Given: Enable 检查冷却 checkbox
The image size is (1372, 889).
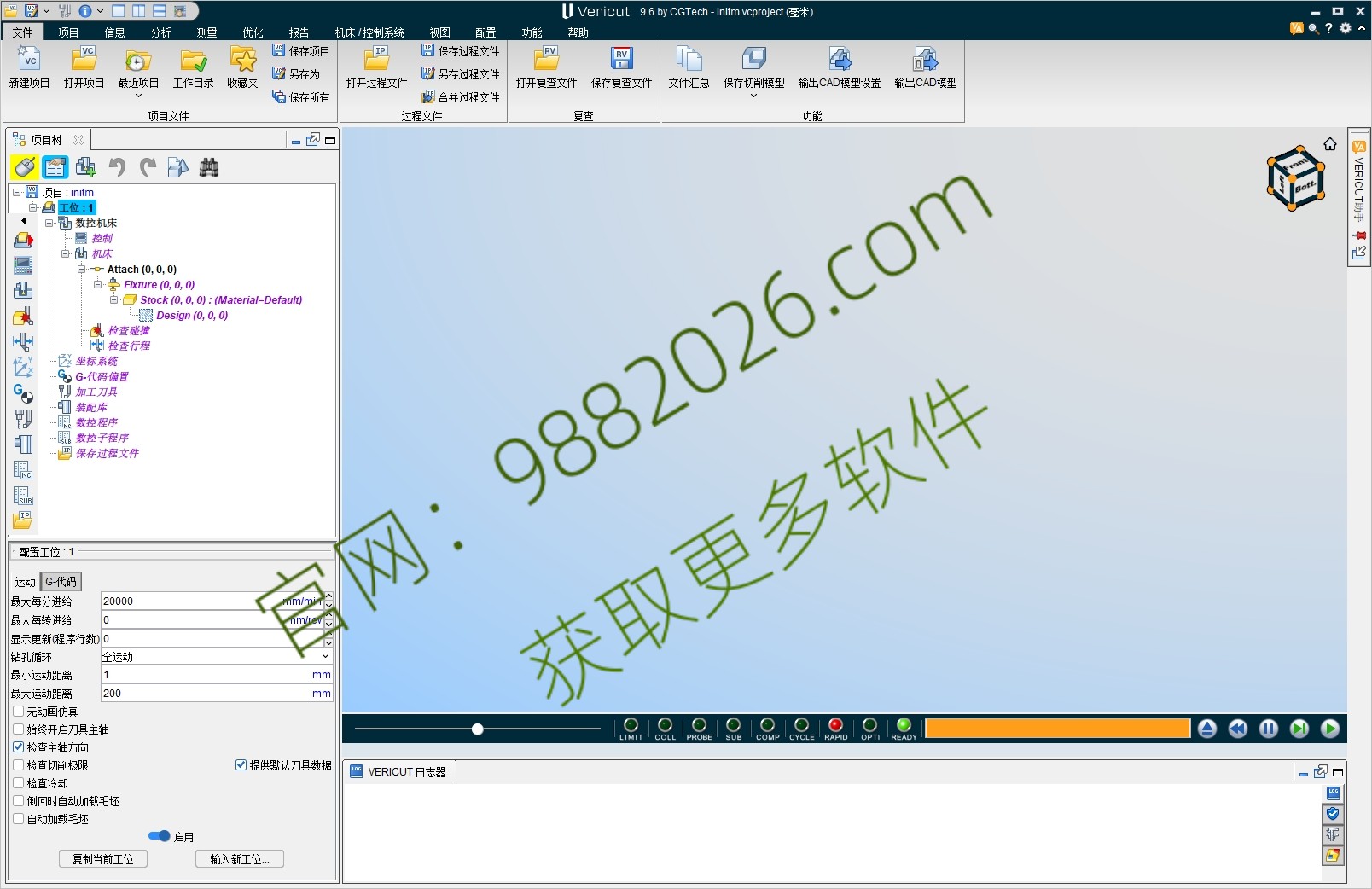Looking at the screenshot, I should point(18,782).
